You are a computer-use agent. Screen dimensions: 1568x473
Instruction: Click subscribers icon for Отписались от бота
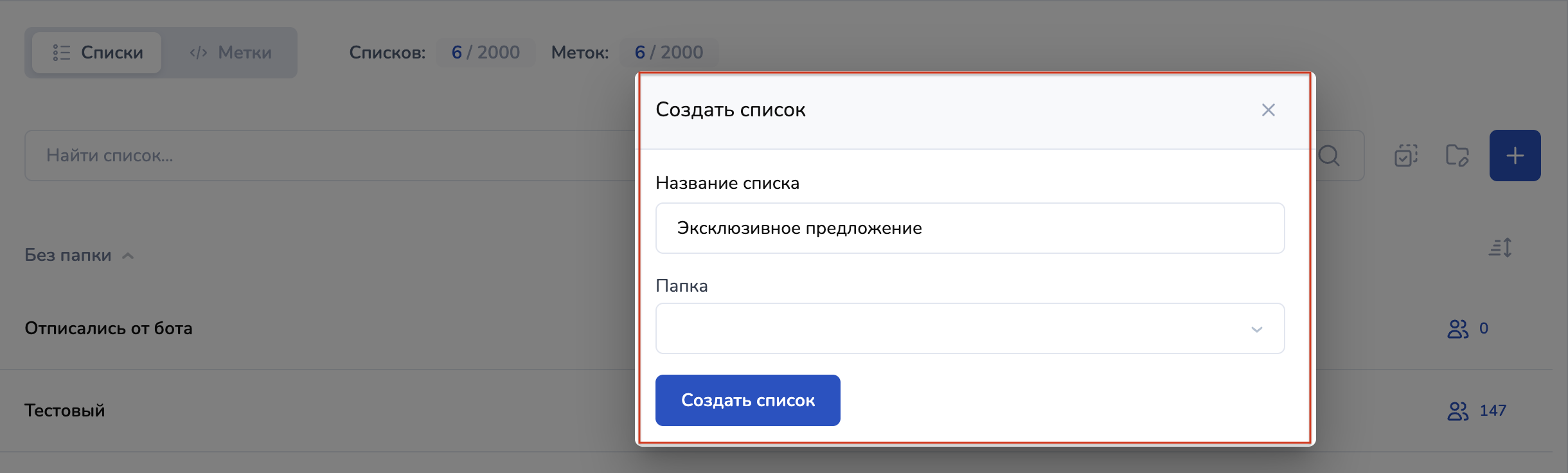pos(1457,329)
